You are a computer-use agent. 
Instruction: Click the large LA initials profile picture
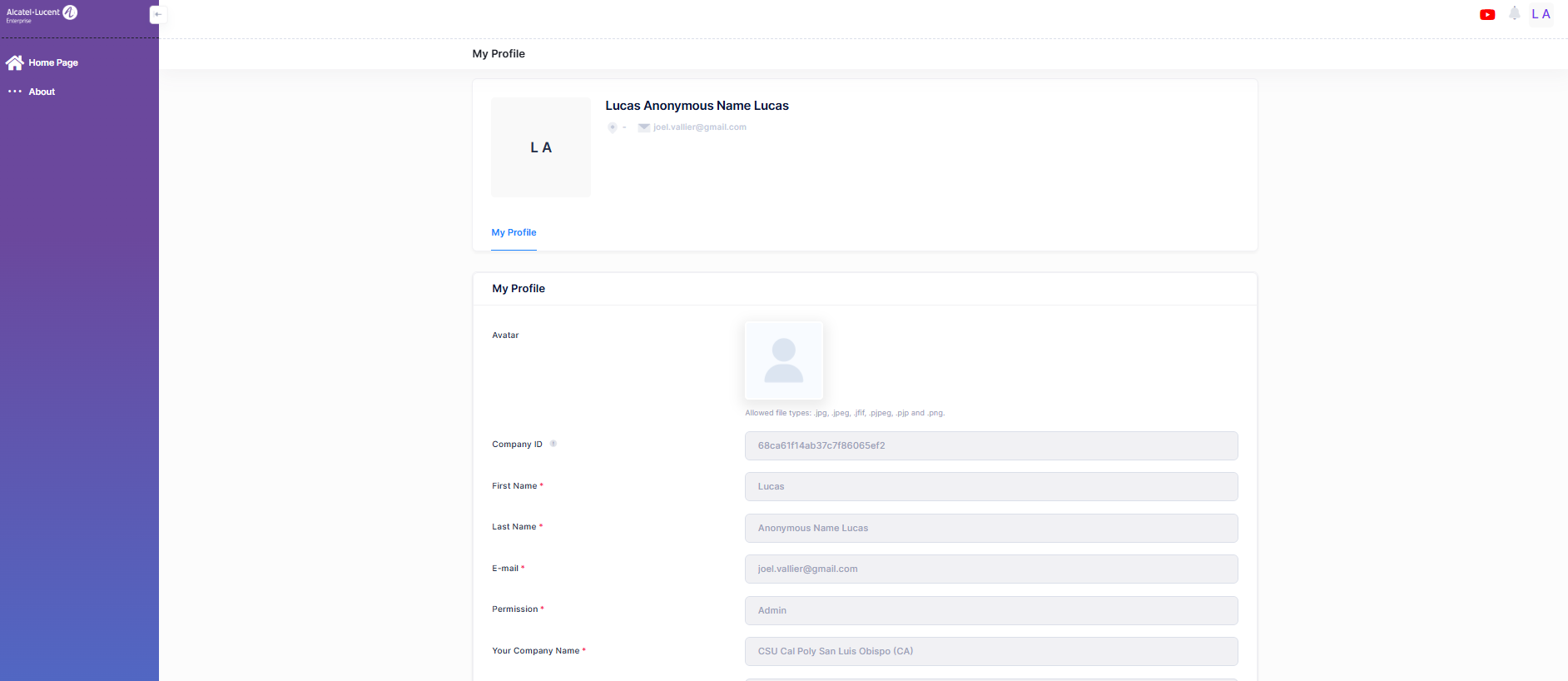[541, 147]
